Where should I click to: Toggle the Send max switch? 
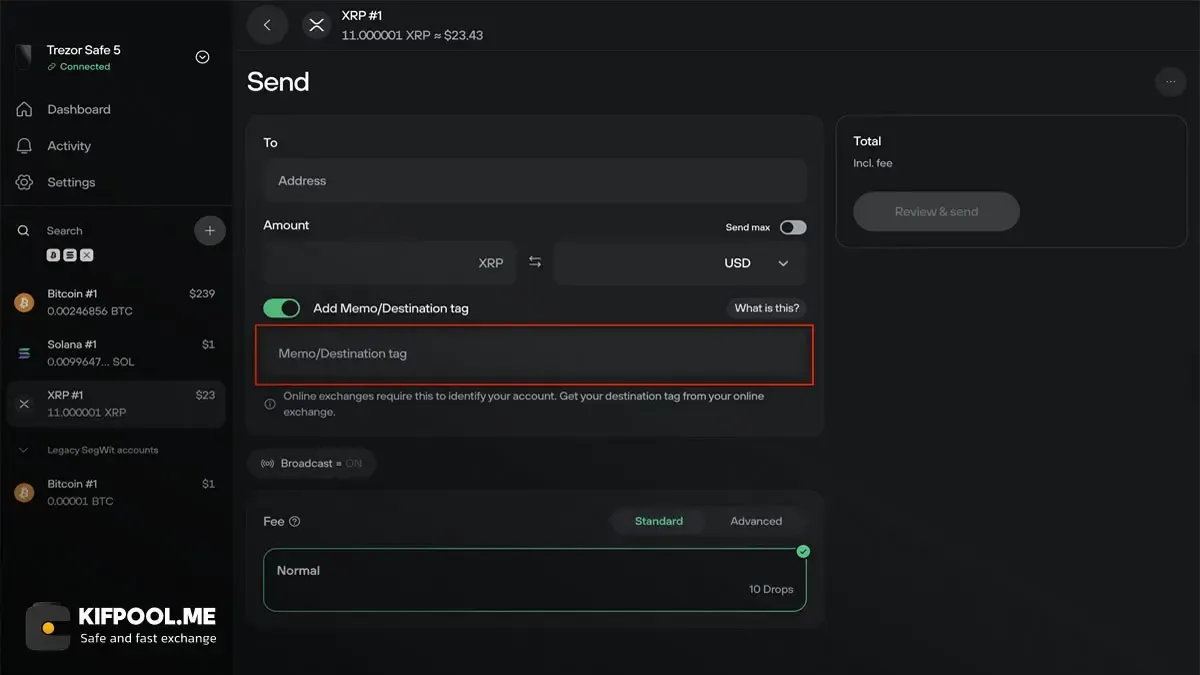[x=793, y=227]
